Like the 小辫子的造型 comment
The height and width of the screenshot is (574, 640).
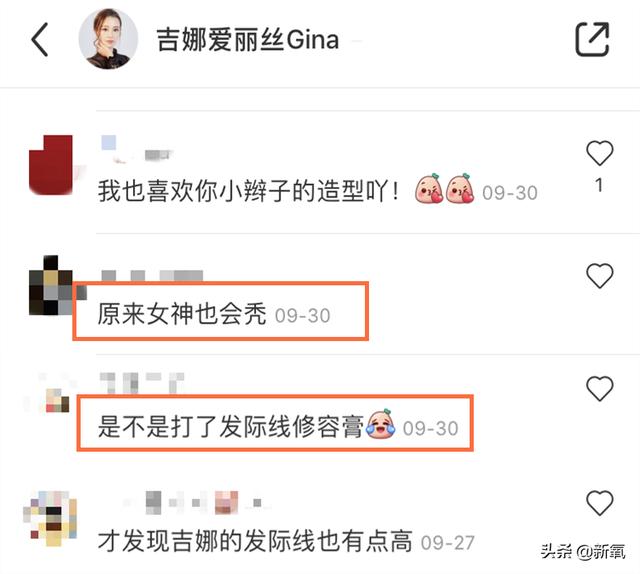pyautogui.click(x=600, y=153)
